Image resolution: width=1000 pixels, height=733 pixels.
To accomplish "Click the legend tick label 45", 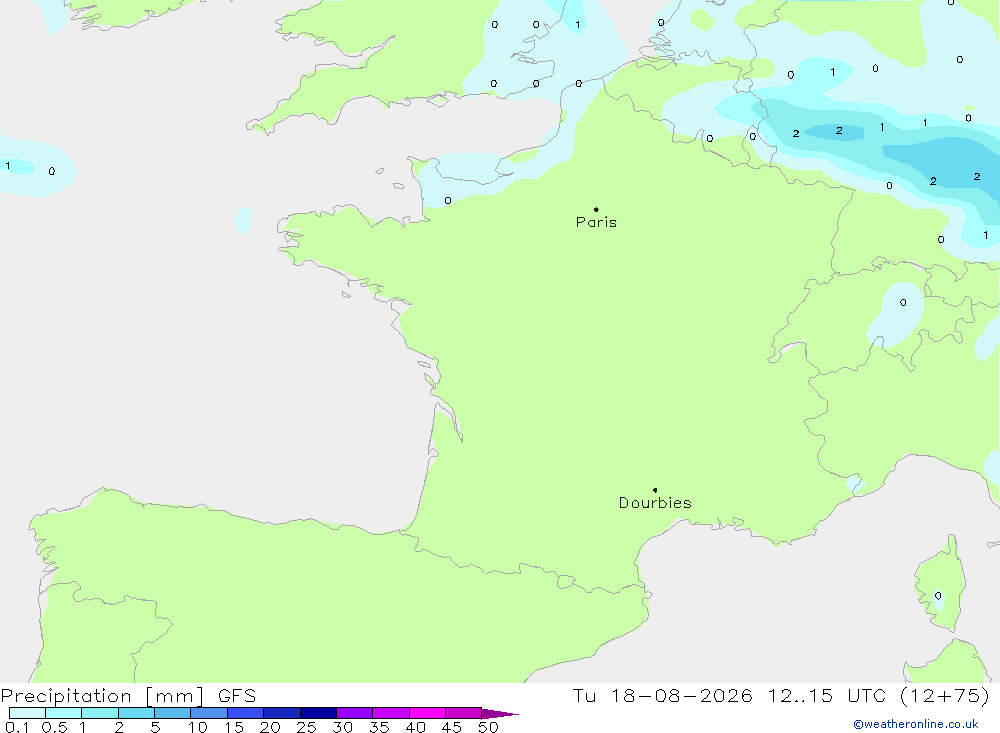I will point(452,727).
